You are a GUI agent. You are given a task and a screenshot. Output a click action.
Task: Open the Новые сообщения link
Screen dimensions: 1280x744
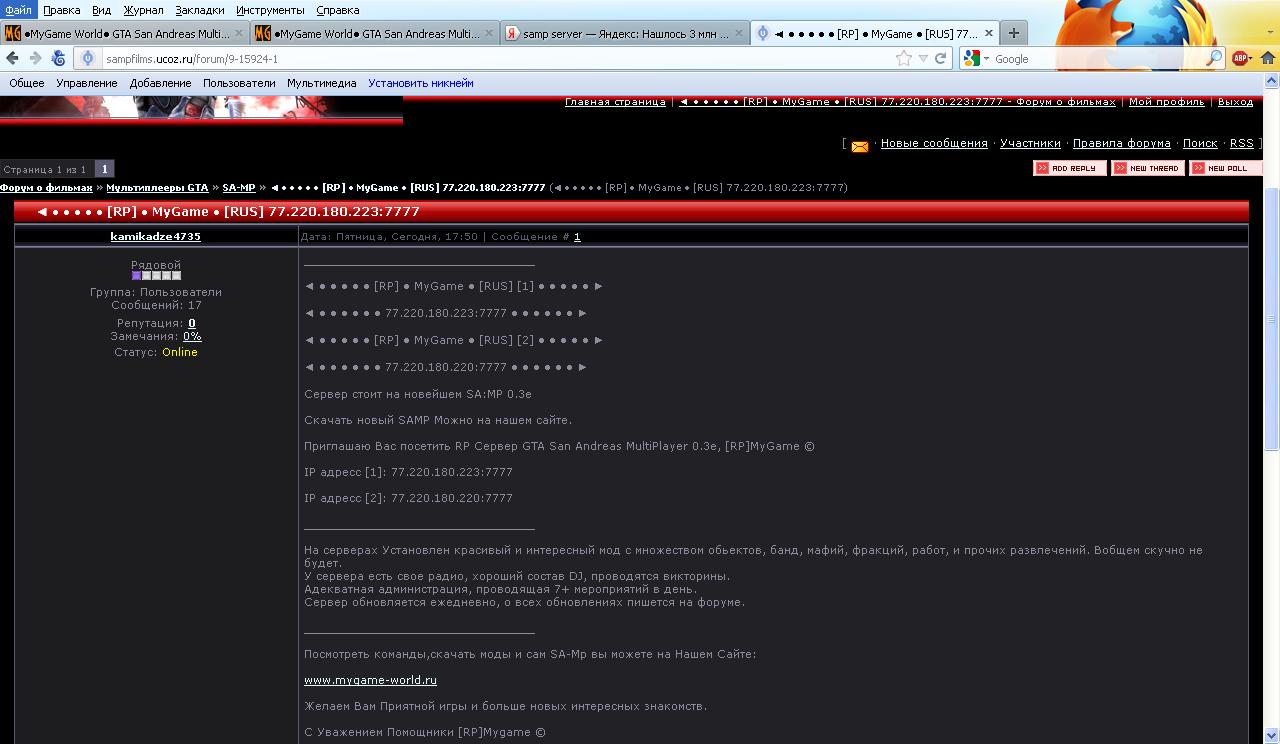click(934, 143)
